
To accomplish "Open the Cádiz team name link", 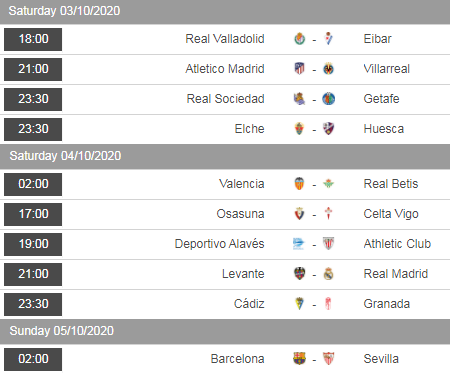I will tap(249, 304).
